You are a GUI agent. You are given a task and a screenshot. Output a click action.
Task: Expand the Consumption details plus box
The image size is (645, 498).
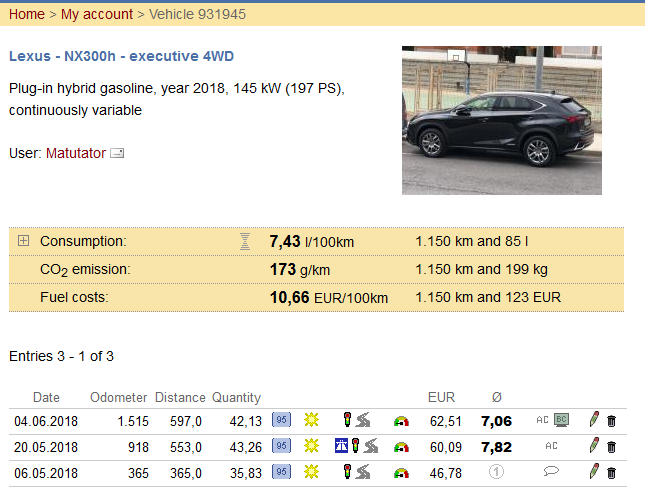(x=23, y=241)
